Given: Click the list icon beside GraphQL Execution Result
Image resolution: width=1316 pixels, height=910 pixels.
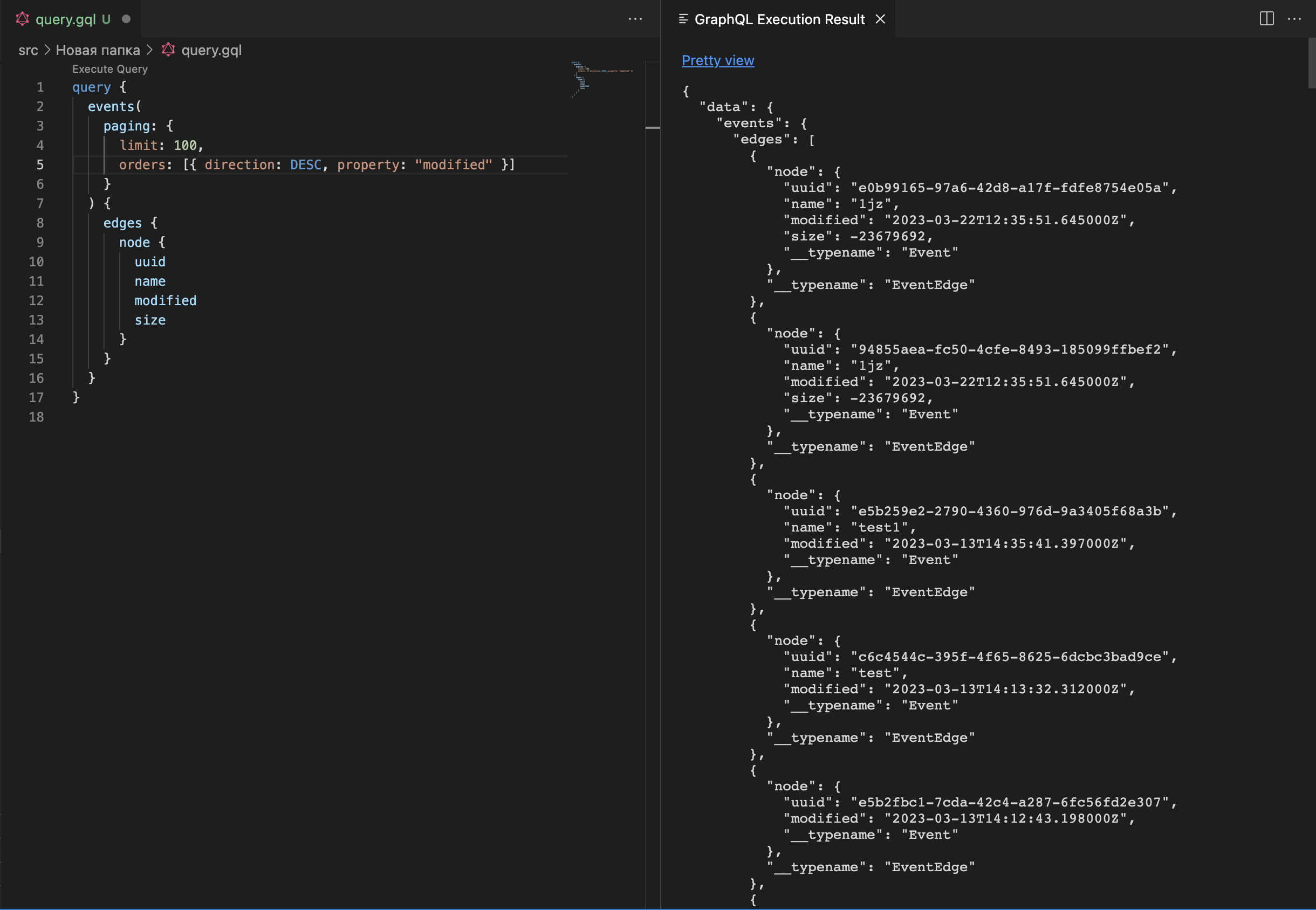Looking at the screenshot, I should (x=682, y=19).
